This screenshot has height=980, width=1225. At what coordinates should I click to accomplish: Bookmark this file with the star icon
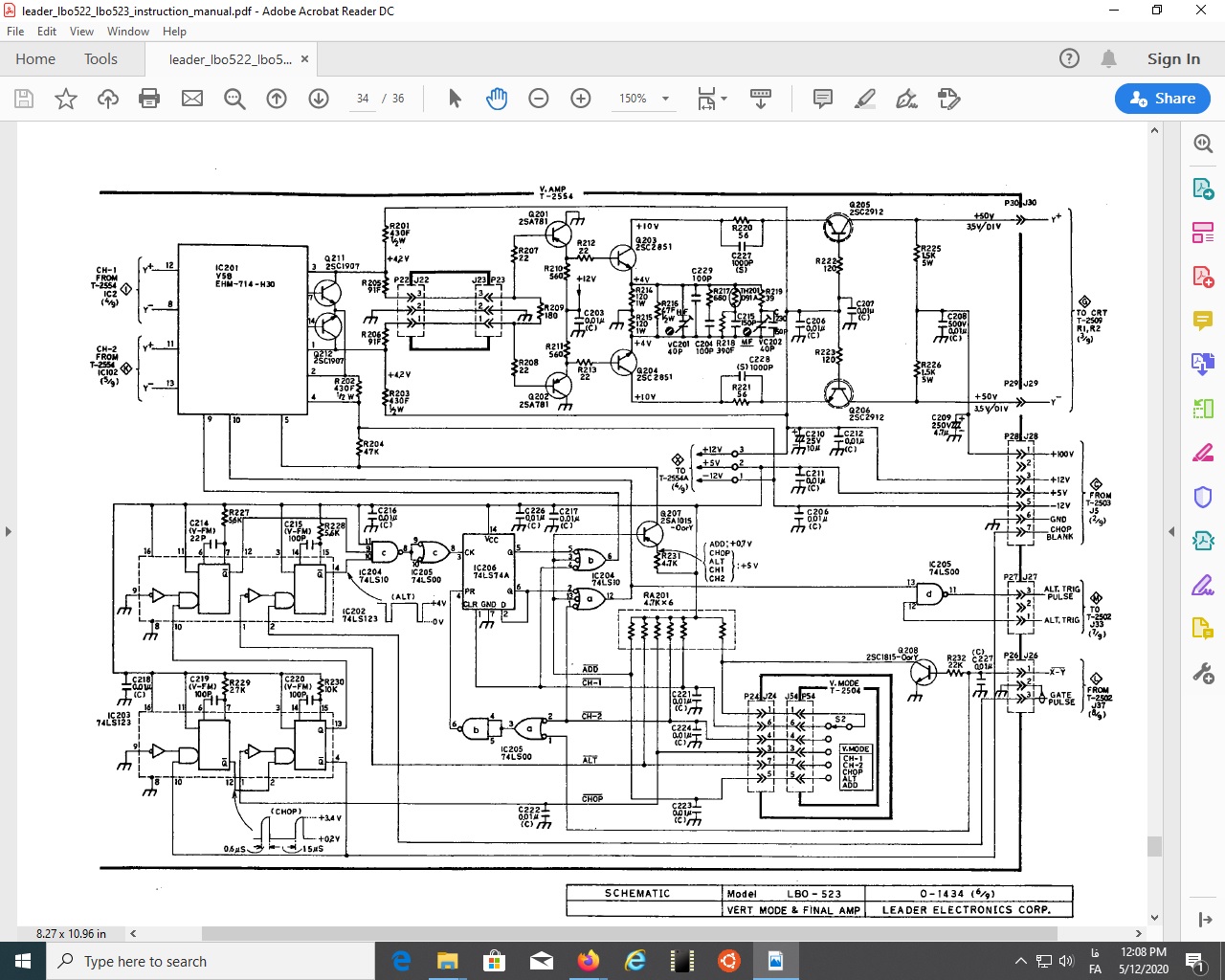[x=66, y=99]
